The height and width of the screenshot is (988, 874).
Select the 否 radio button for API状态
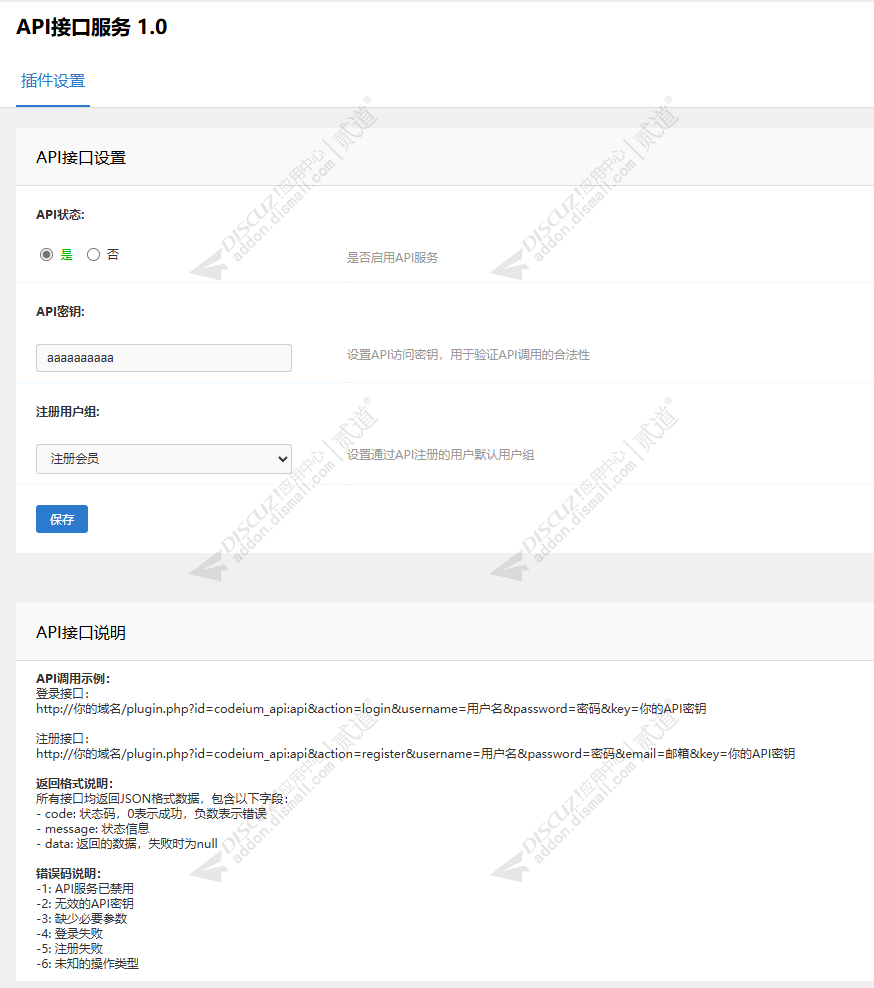pos(93,255)
